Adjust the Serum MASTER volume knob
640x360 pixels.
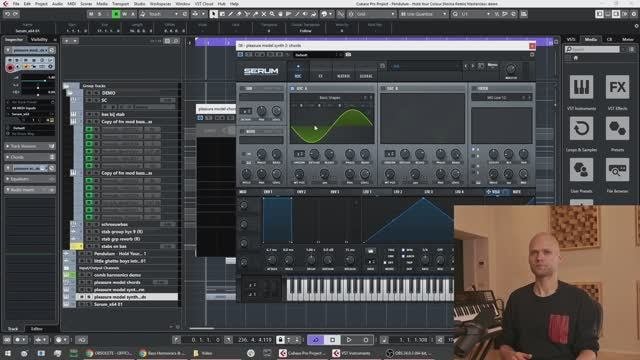coord(511,69)
